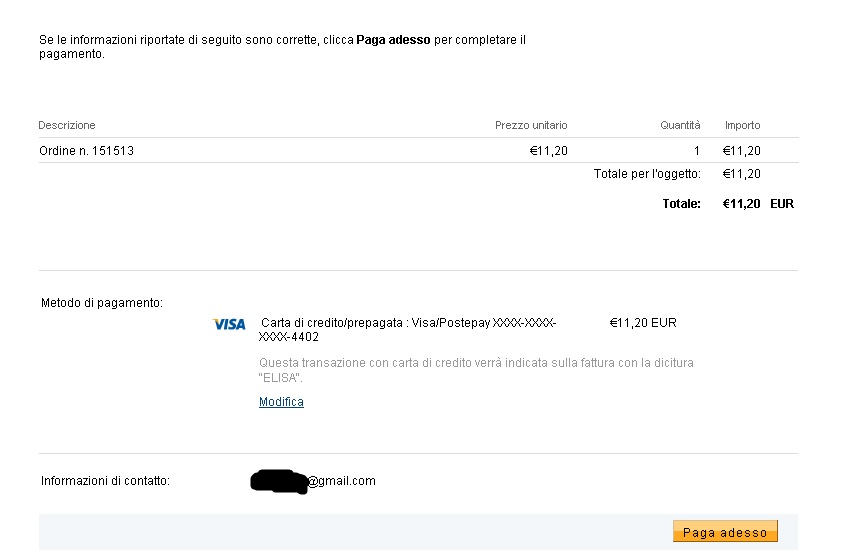Click the Descrizione column header

[x=67, y=125]
